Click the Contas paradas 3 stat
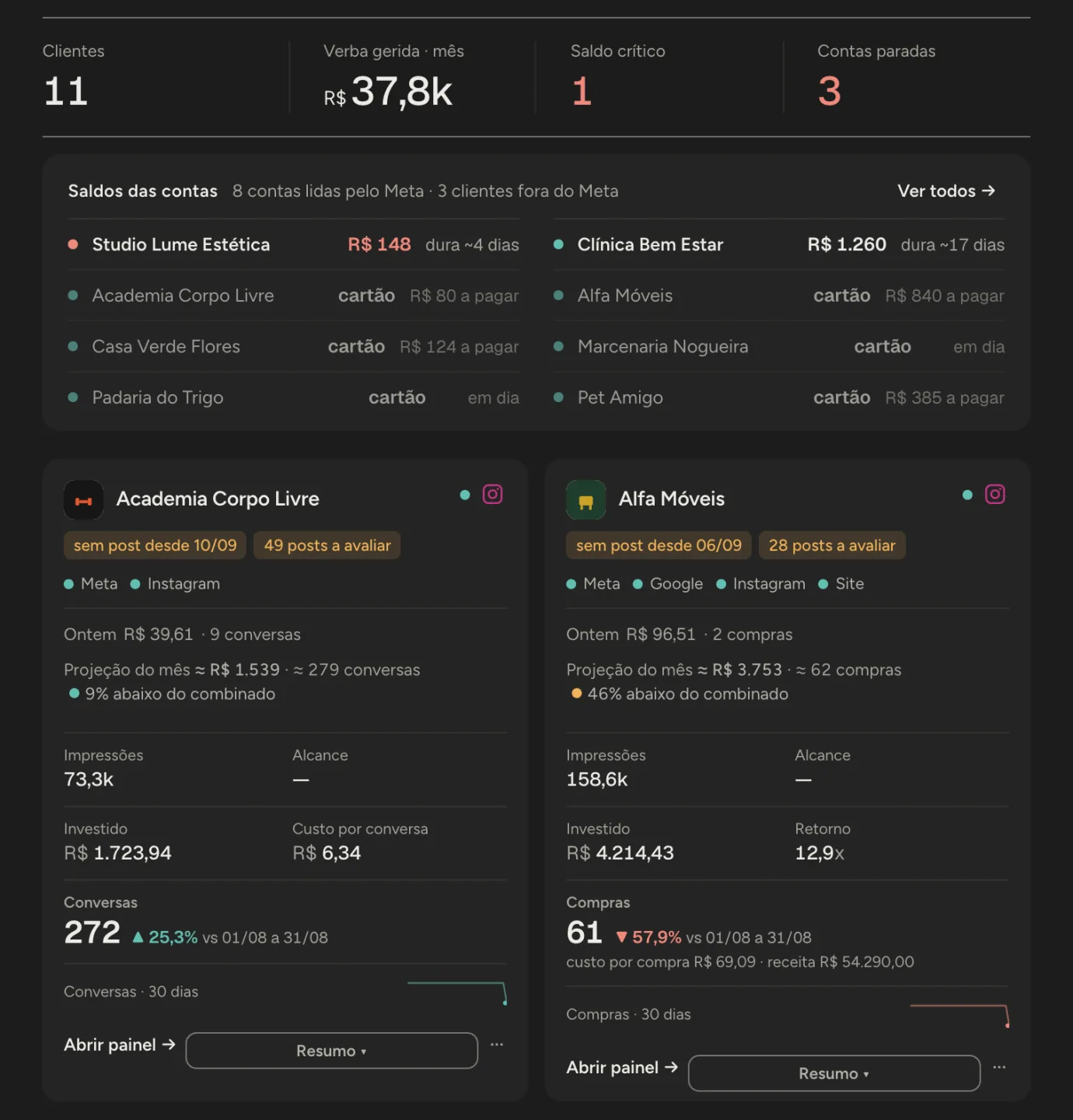The height and width of the screenshot is (1120, 1073). pyautogui.click(x=876, y=76)
